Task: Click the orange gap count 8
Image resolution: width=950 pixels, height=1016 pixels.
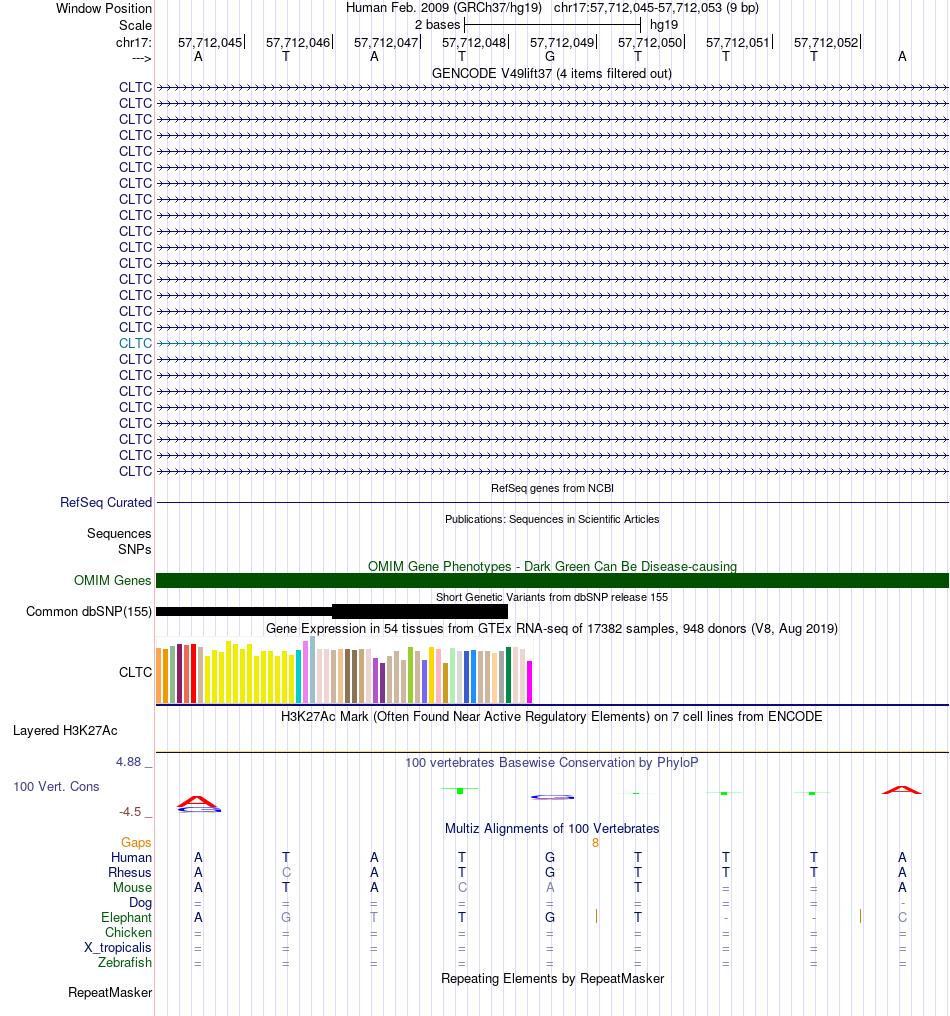Action: pyautogui.click(x=596, y=843)
